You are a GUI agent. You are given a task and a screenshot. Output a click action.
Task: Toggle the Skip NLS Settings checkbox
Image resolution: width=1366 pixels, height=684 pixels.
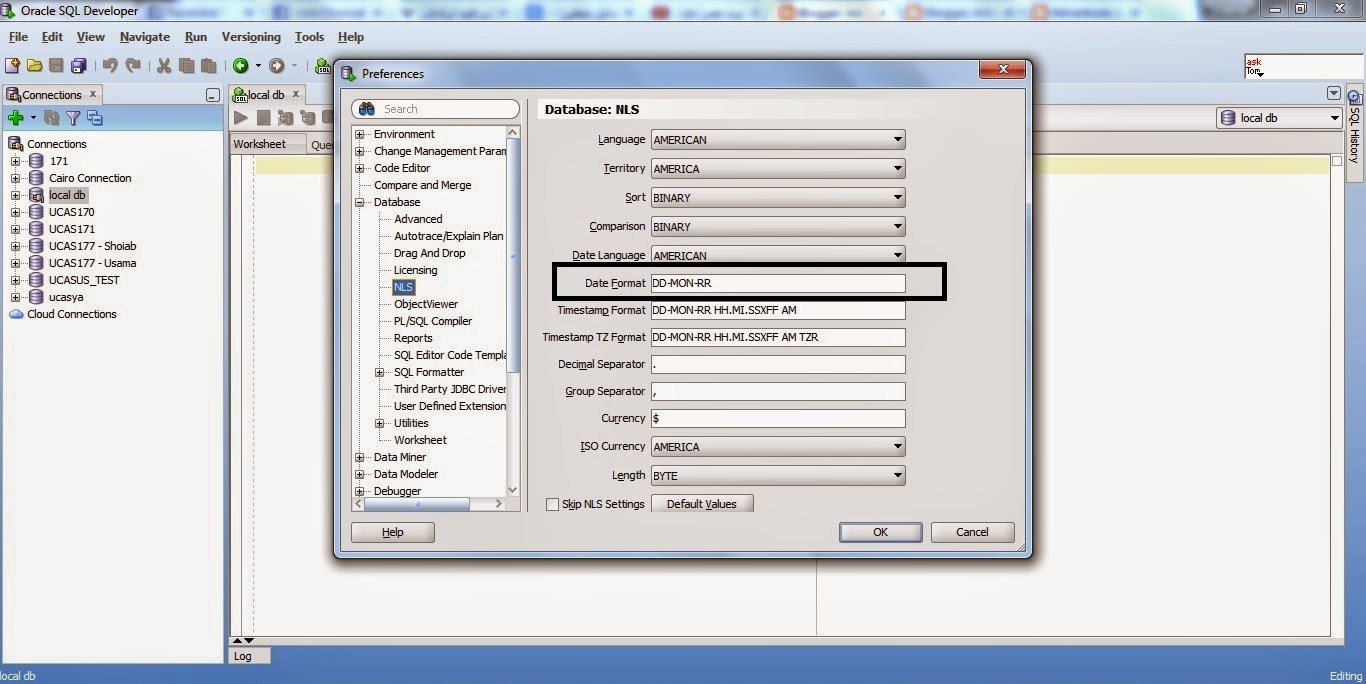pyautogui.click(x=551, y=504)
